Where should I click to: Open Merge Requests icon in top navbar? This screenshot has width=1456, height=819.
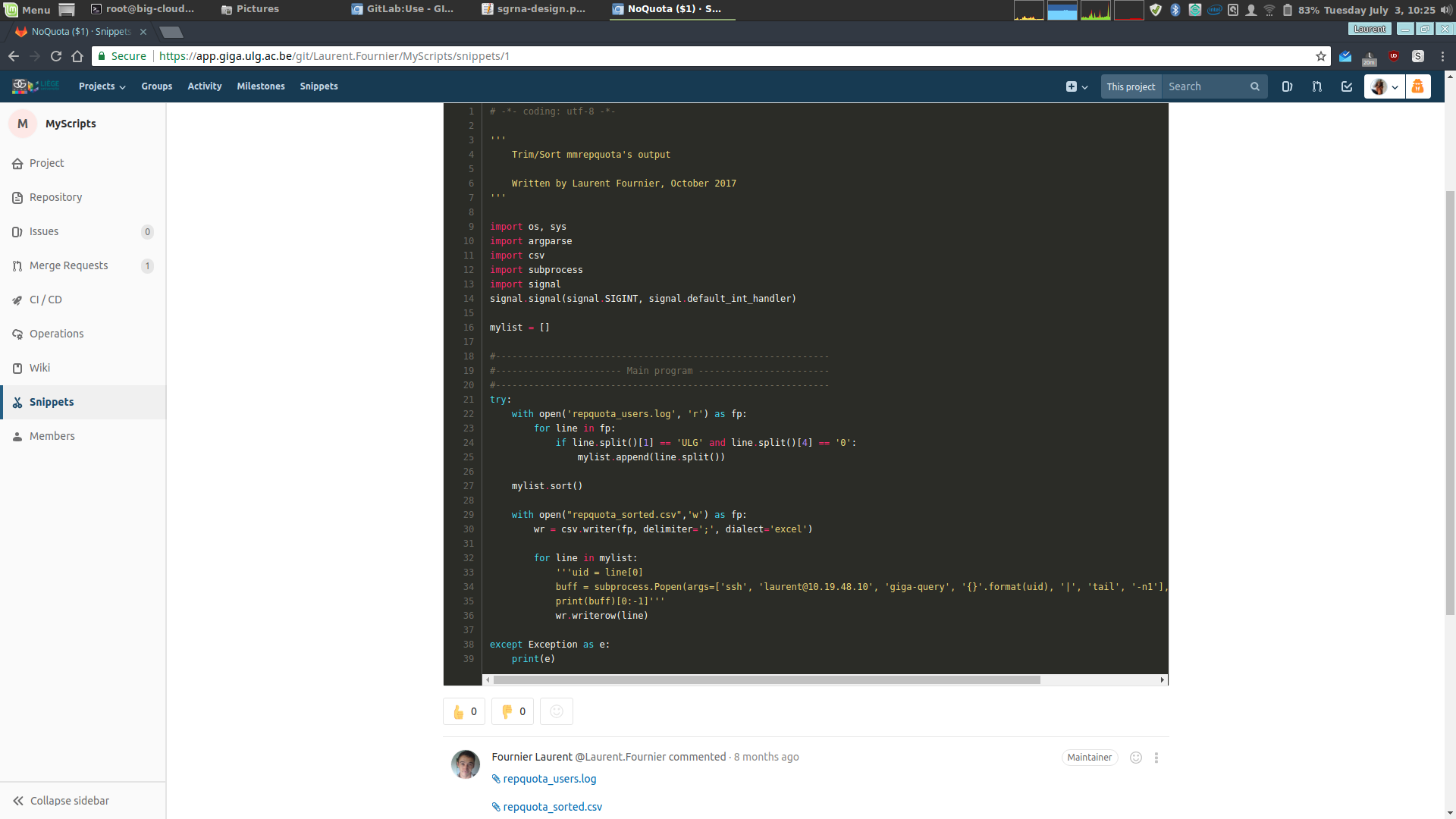tap(1317, 86)
